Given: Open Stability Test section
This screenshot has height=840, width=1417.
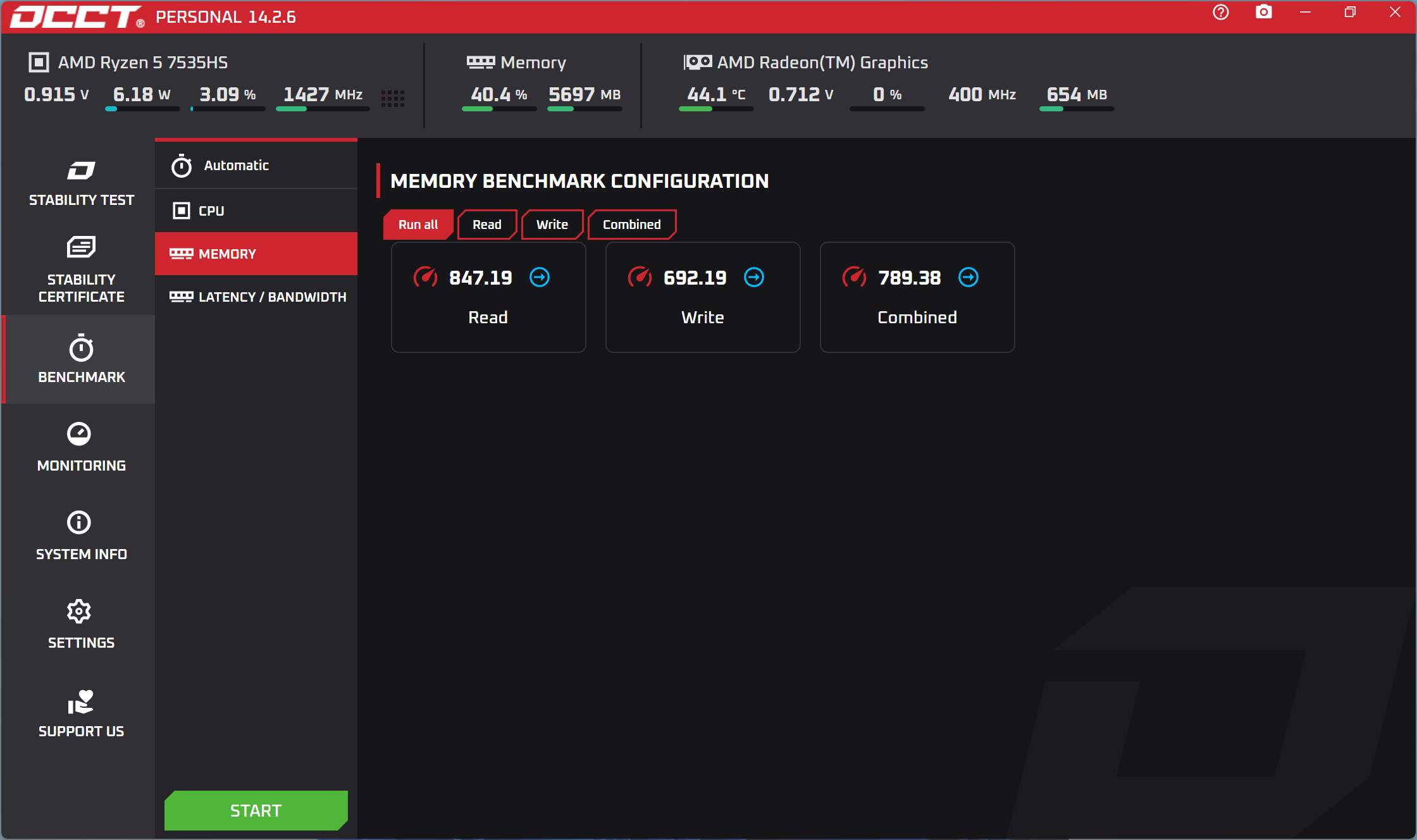Looking at the screenshot, I should 81,183.
